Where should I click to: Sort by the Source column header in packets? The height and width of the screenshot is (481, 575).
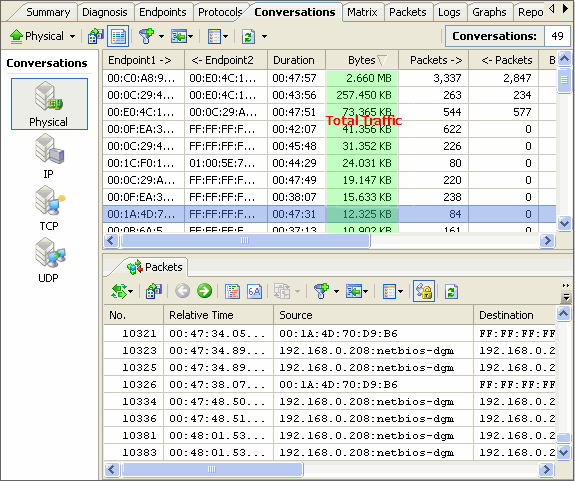pos(373,315)
